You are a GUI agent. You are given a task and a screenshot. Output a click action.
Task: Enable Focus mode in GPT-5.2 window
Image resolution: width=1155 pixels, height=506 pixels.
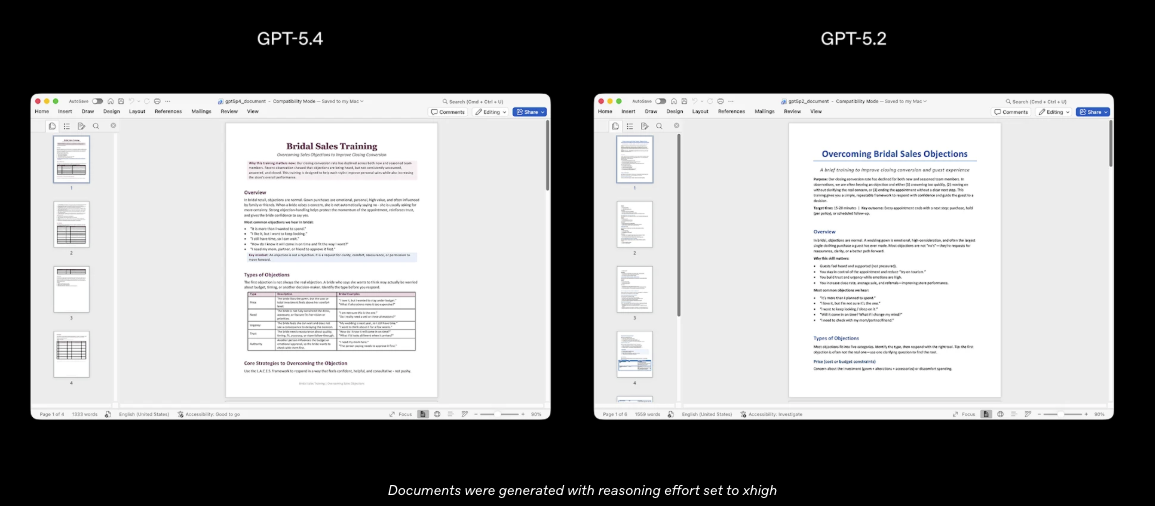coord(964,414)
